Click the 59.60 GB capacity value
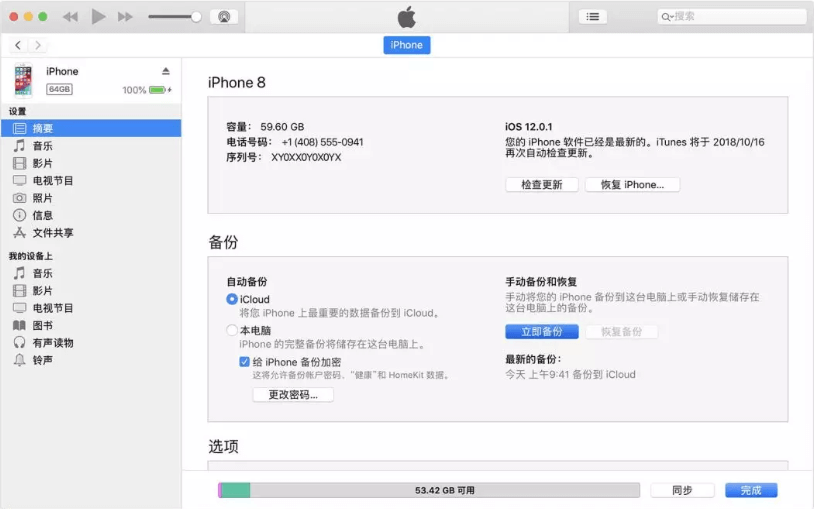This screenshot has height=509, width=814. [282, 127]
